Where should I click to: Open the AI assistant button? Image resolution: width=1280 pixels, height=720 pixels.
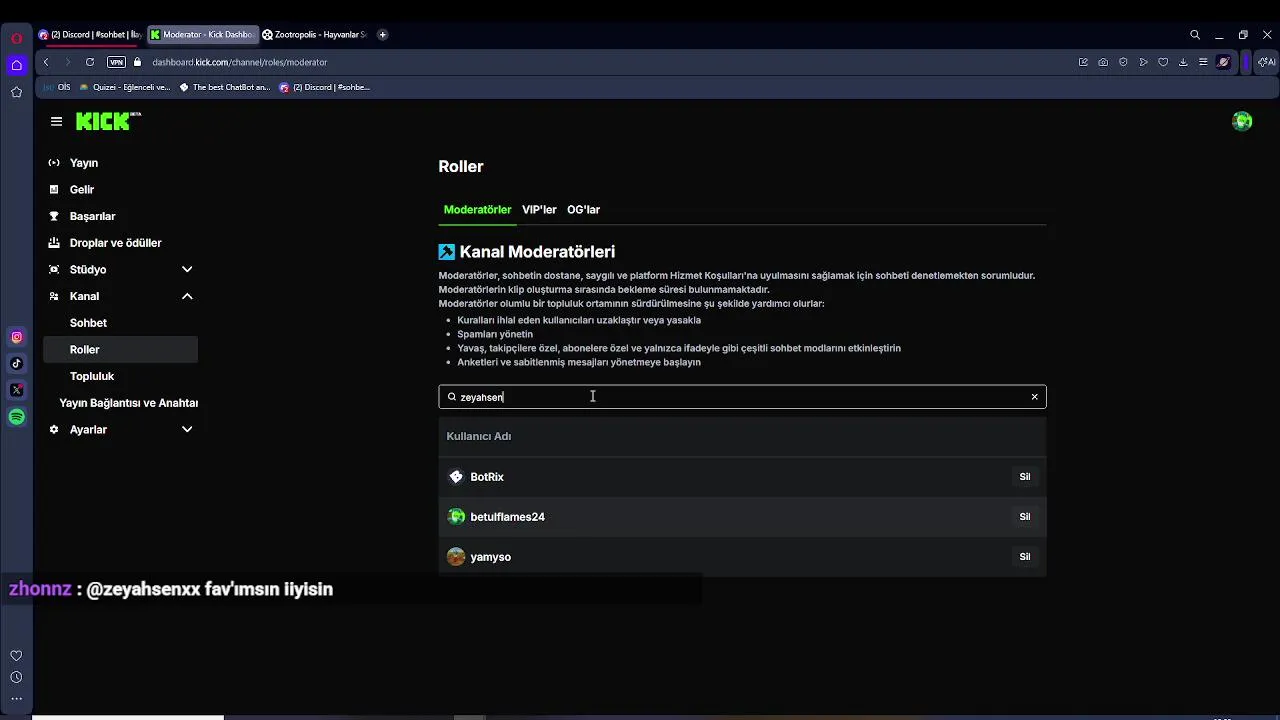[x=1266, y=62]
